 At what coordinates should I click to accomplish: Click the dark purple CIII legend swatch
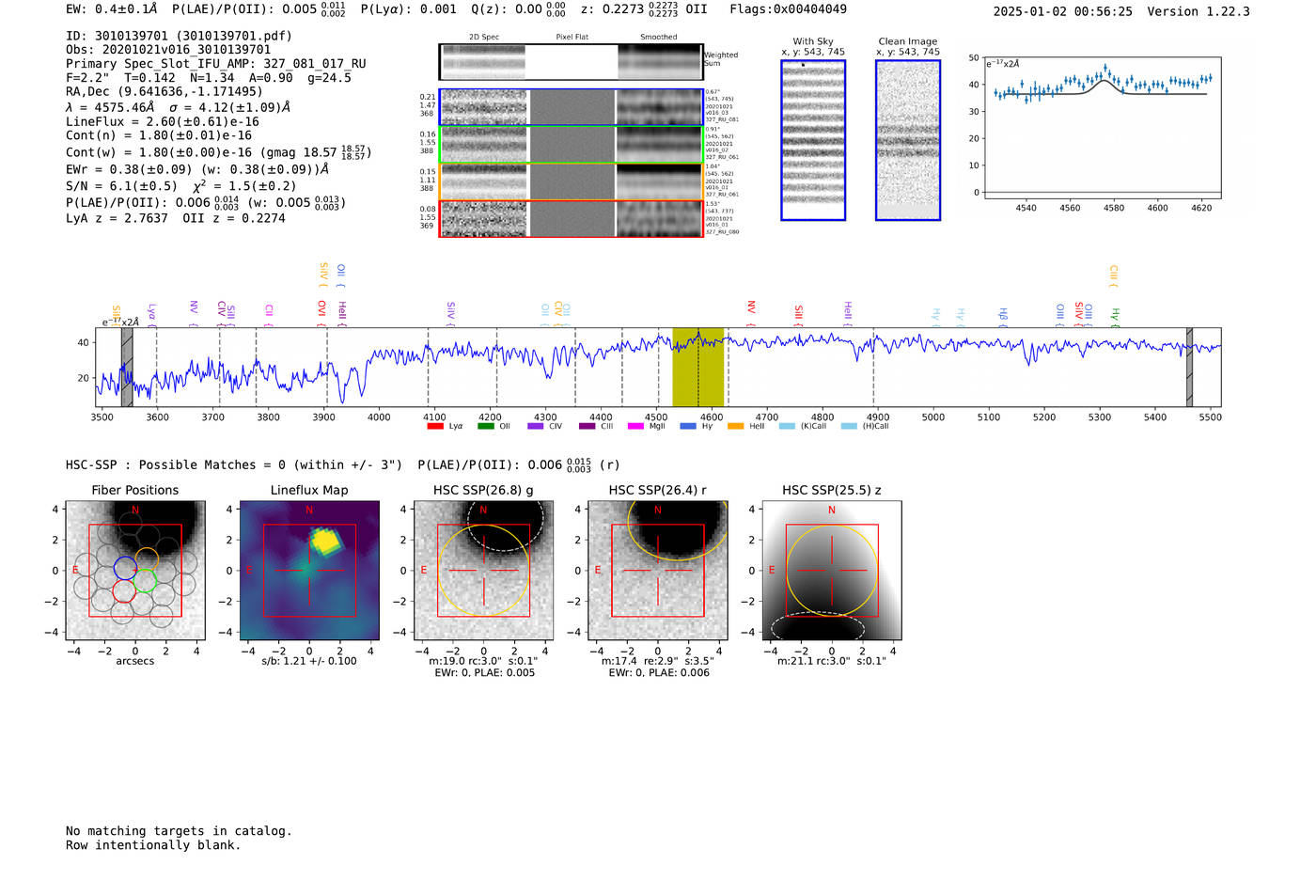click(587, 427)
